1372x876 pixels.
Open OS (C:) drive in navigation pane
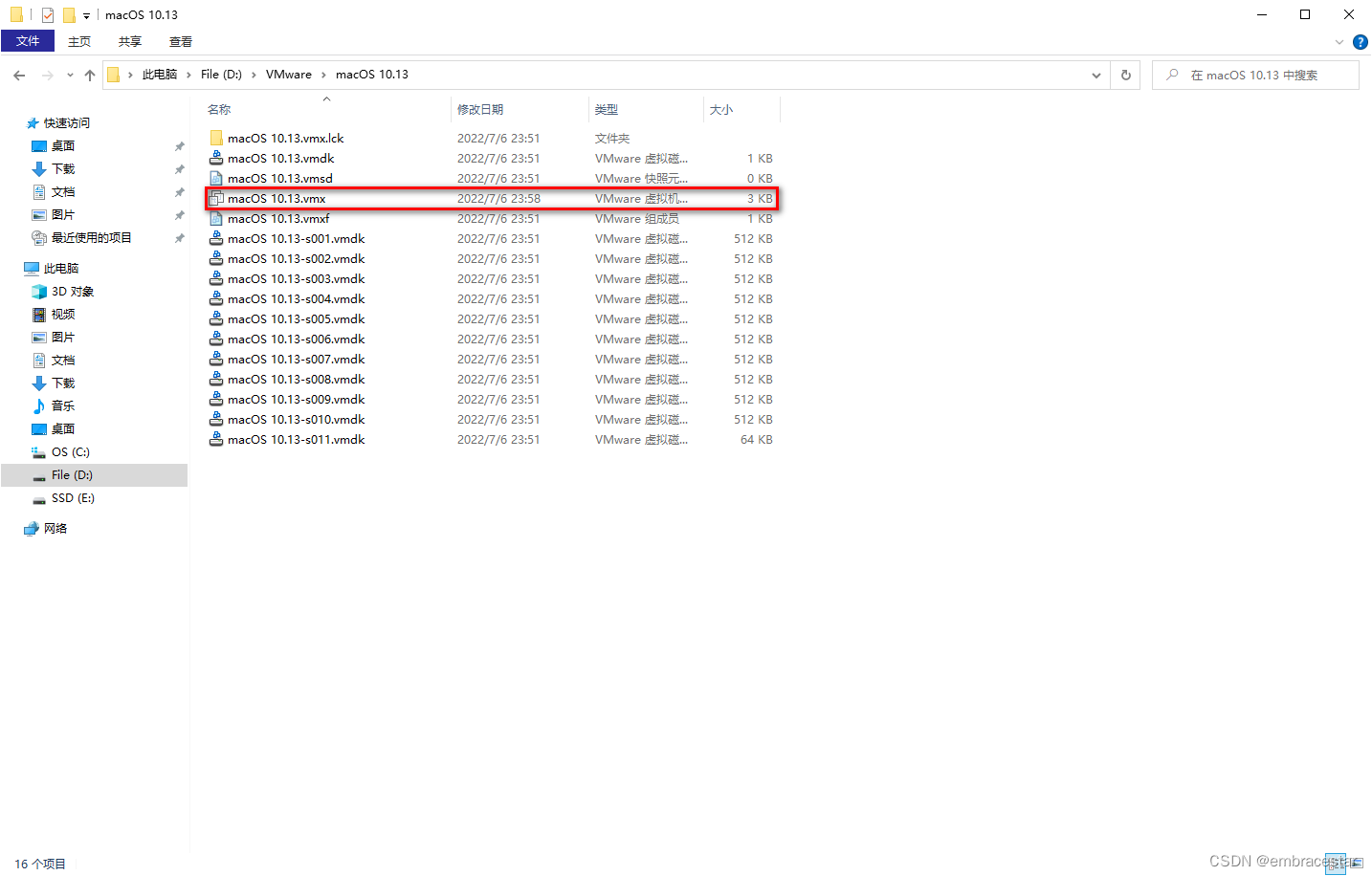[70, 452]
